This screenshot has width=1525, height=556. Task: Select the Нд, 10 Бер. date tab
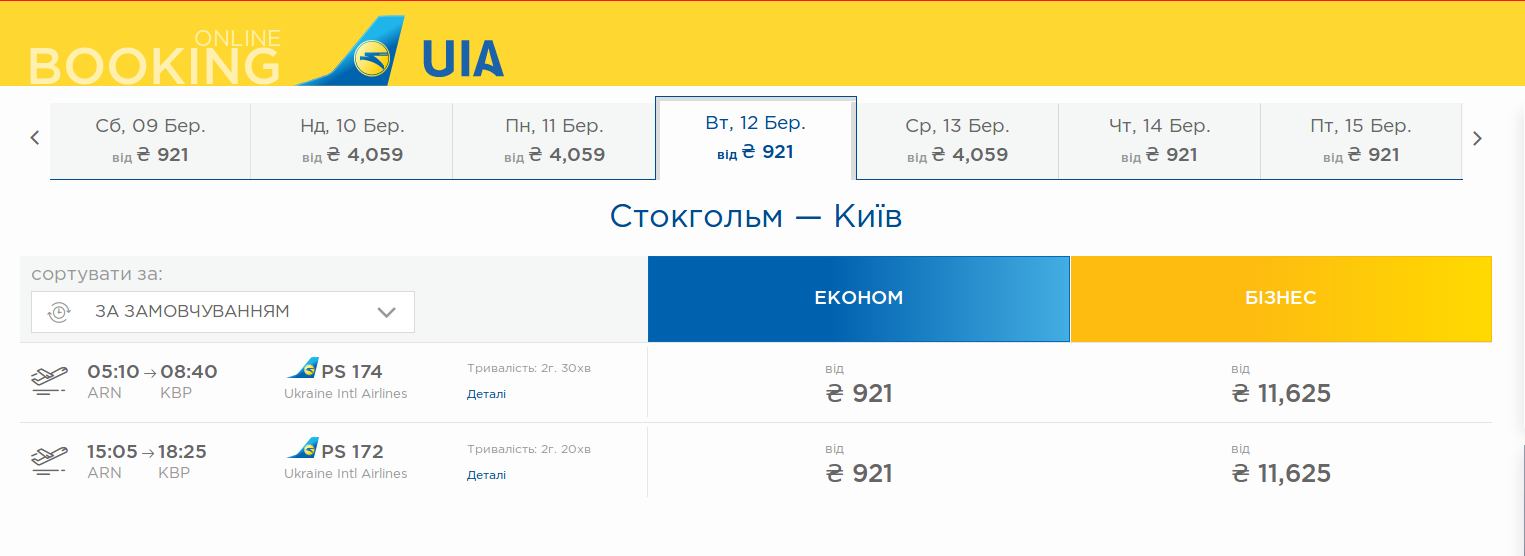(x=352, y=140)
